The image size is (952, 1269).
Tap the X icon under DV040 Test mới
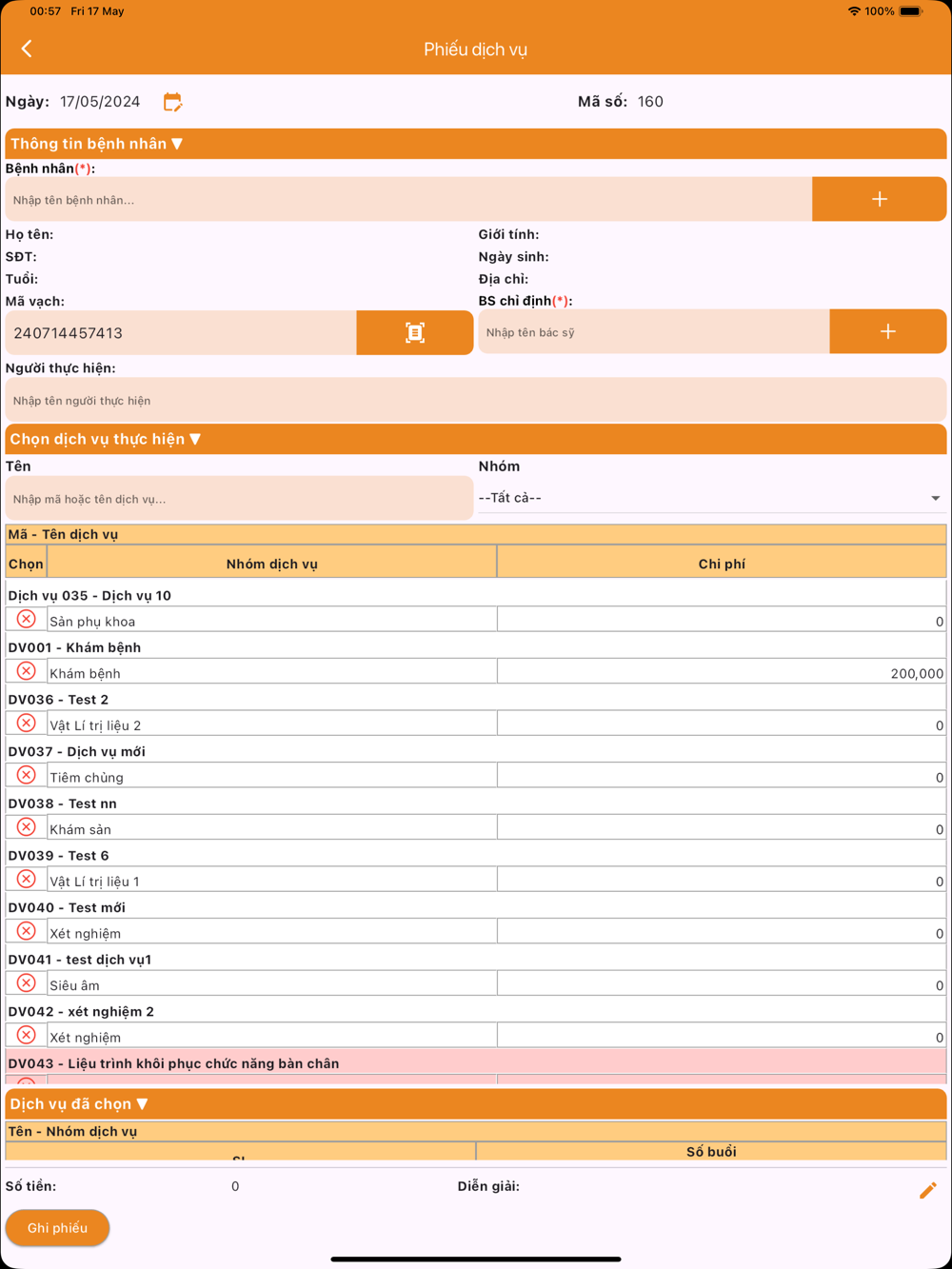tap(26, 931)
